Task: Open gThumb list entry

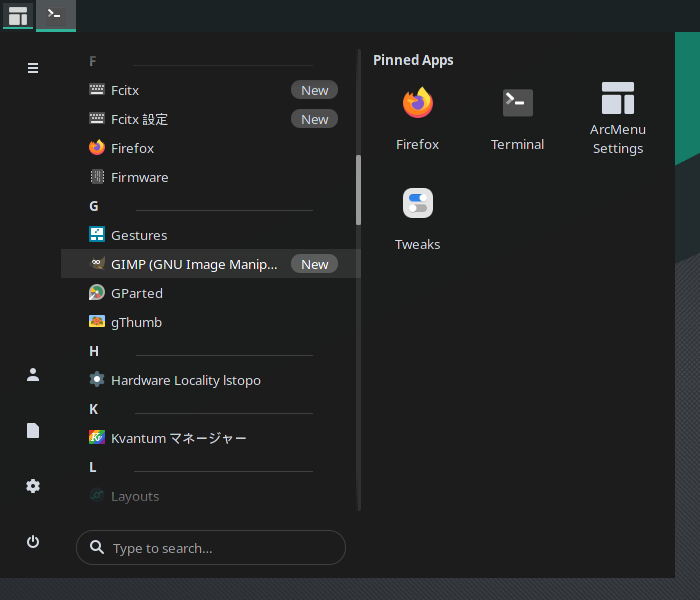Action: pos(211,322)
